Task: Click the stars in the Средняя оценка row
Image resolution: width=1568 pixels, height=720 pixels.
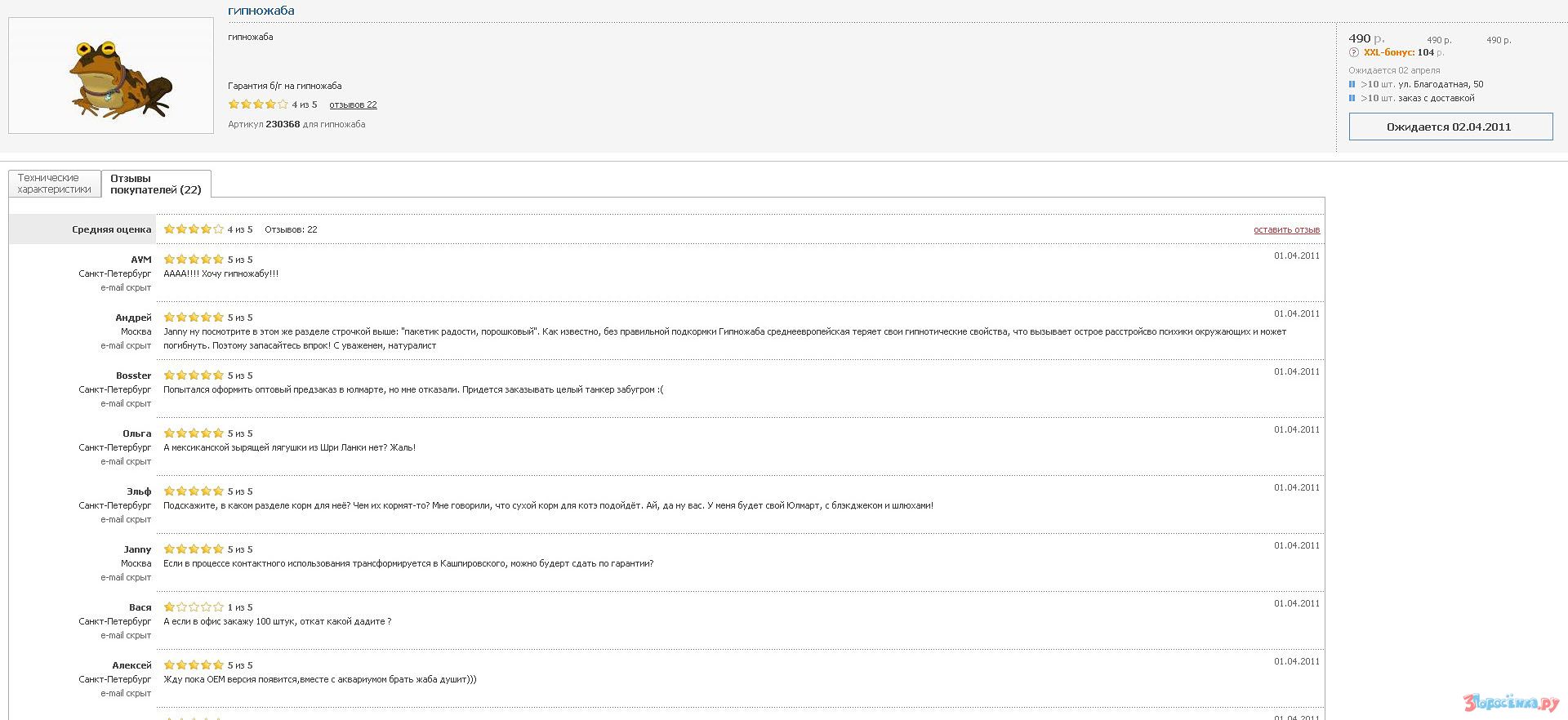Action: pyautogui.click(x=194, y=229)
